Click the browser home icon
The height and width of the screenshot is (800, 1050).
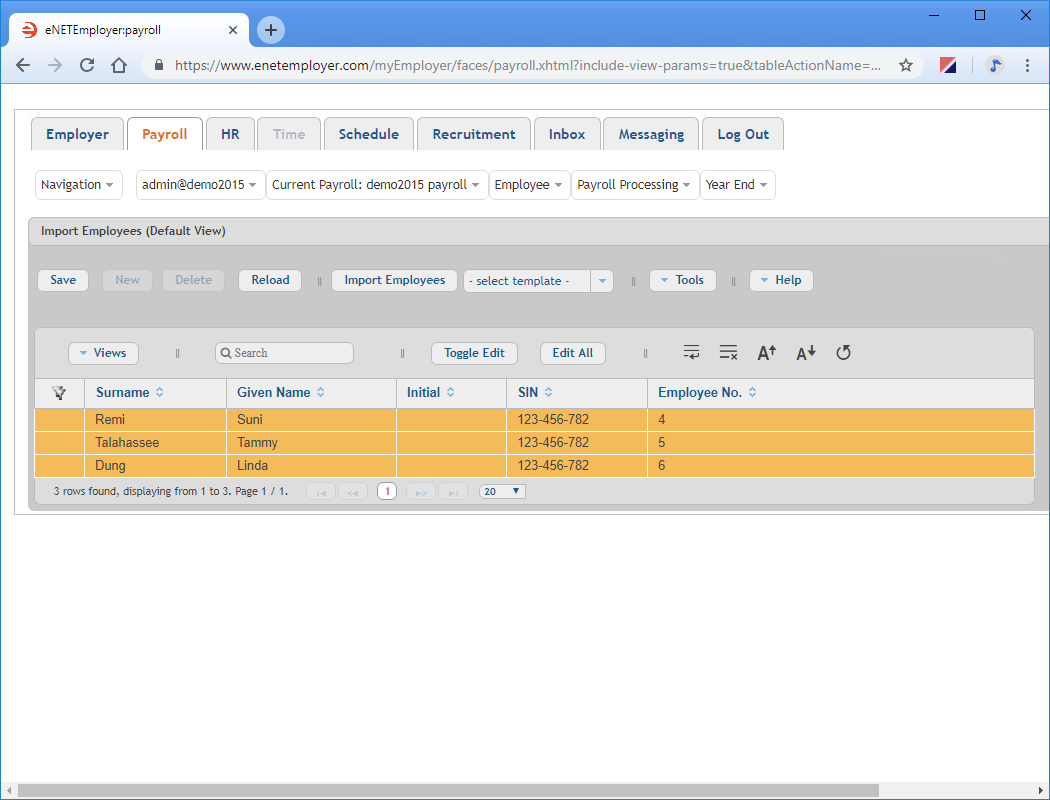[x=119, y=65]
